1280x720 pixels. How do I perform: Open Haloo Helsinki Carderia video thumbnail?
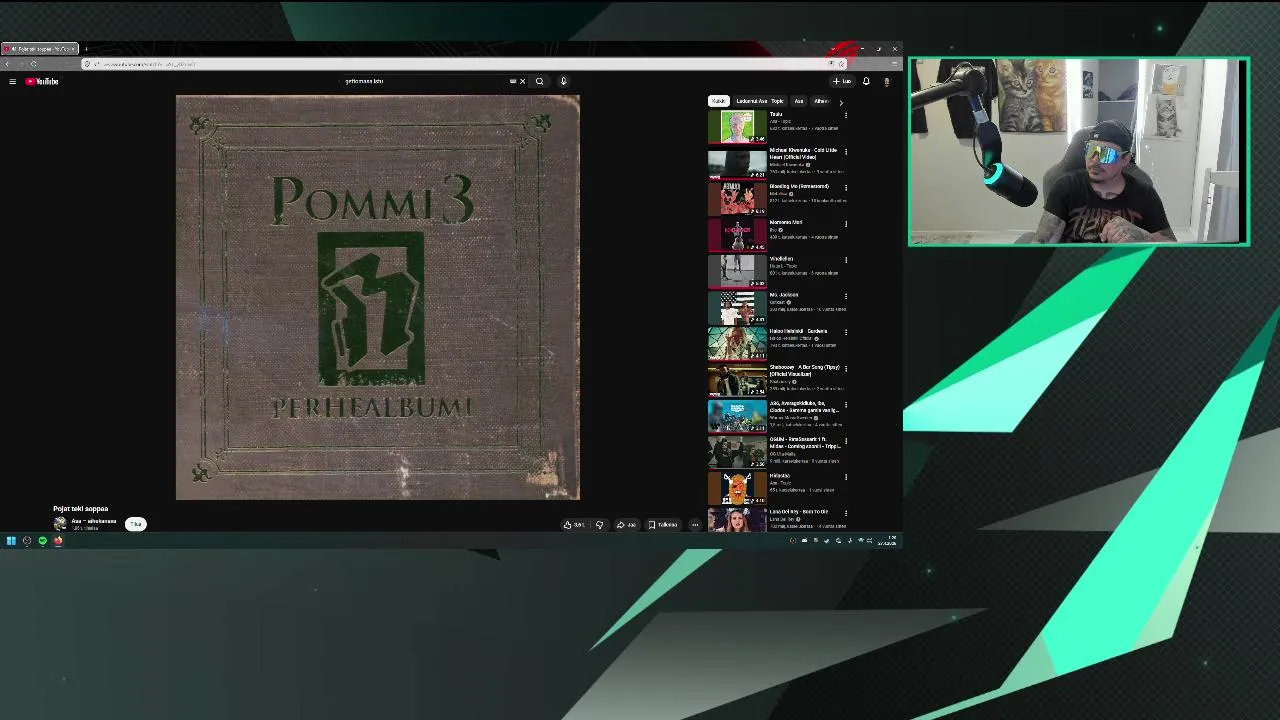[x=737, y=343]
